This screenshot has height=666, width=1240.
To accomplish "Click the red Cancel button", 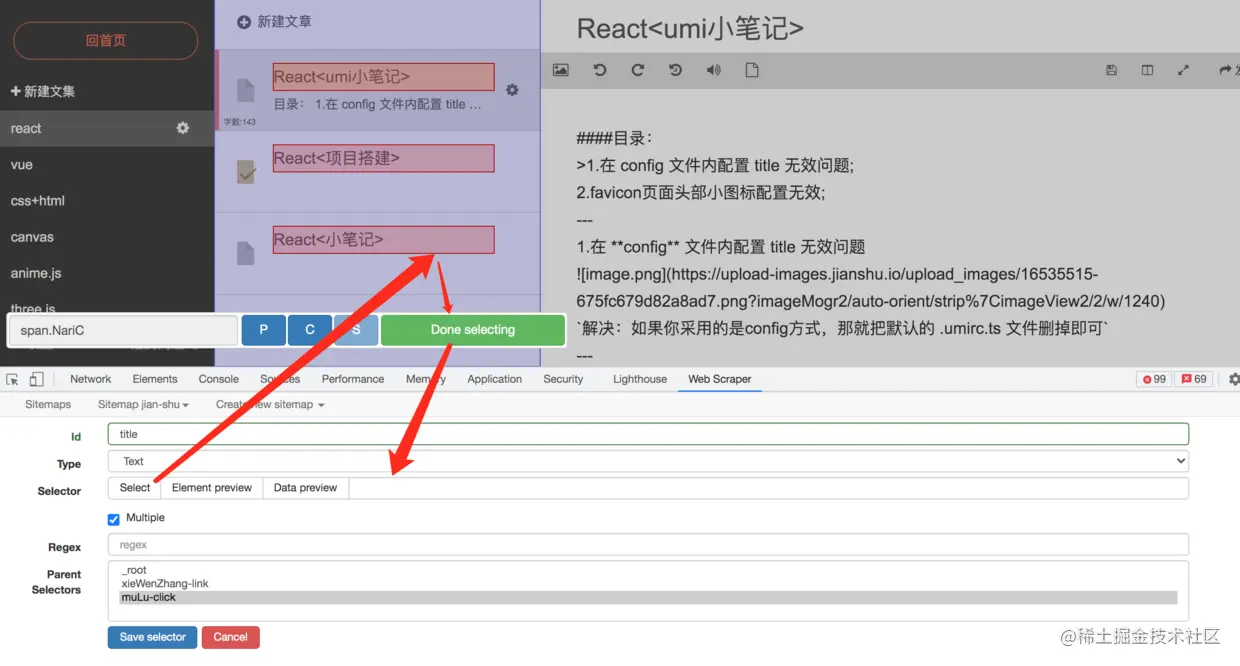I will point(231,637).
